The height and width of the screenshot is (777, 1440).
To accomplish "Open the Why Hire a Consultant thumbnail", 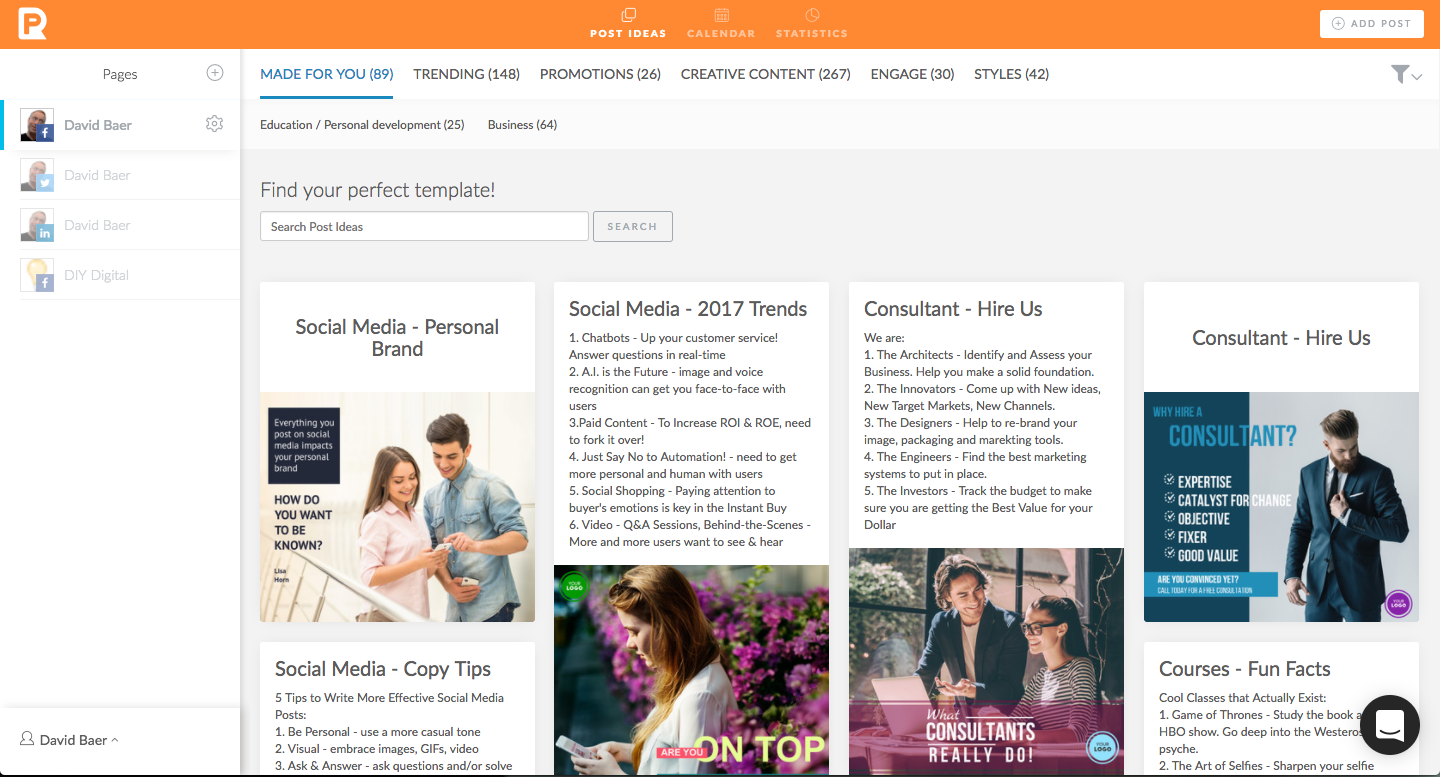I will pos(1281,507).
